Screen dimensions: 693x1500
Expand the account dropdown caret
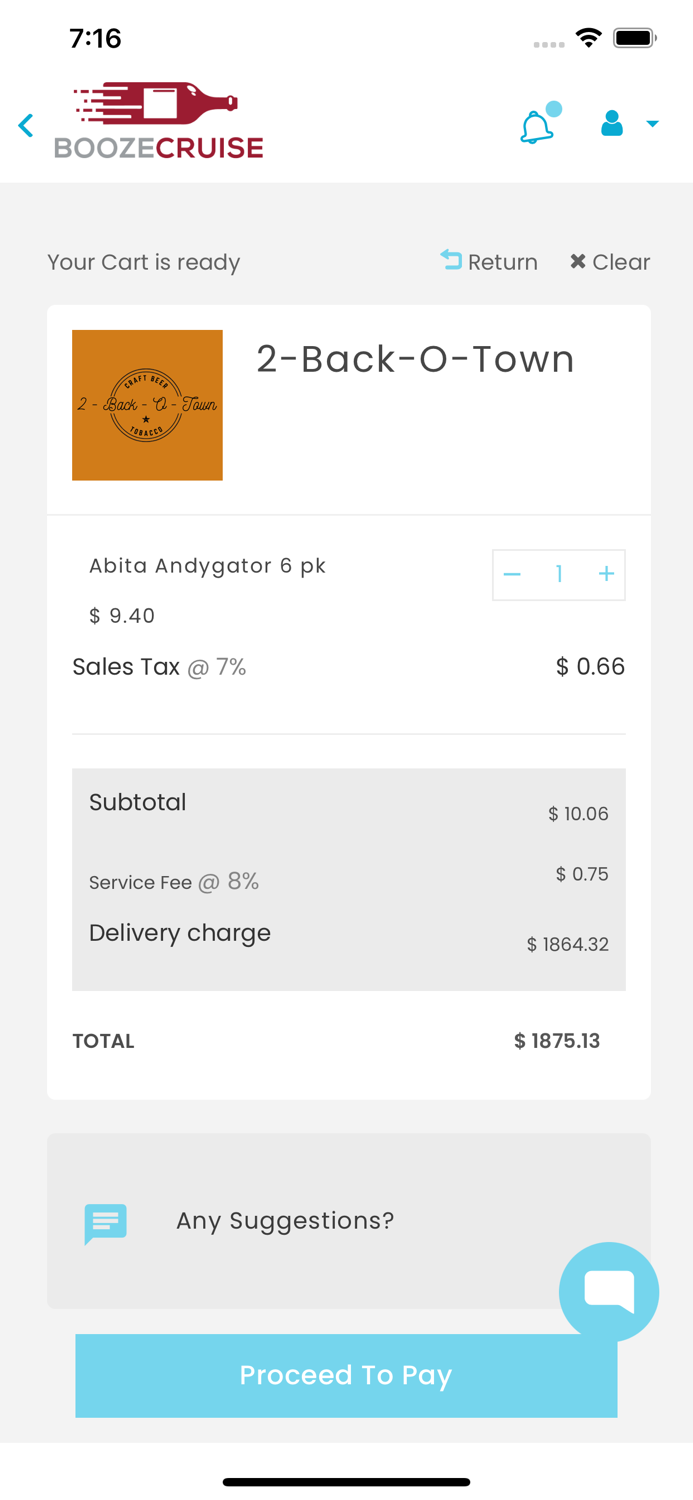(x=653, y=124)
